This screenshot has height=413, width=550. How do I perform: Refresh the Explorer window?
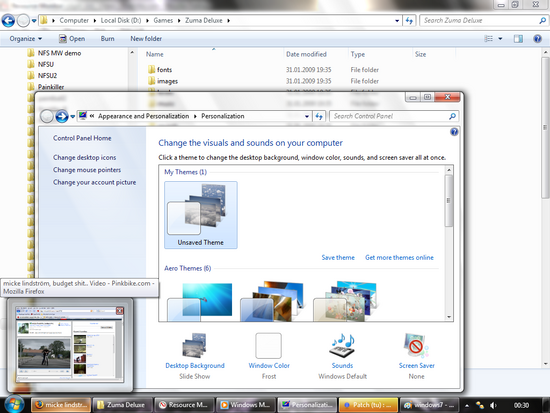(x=409, y=20)
